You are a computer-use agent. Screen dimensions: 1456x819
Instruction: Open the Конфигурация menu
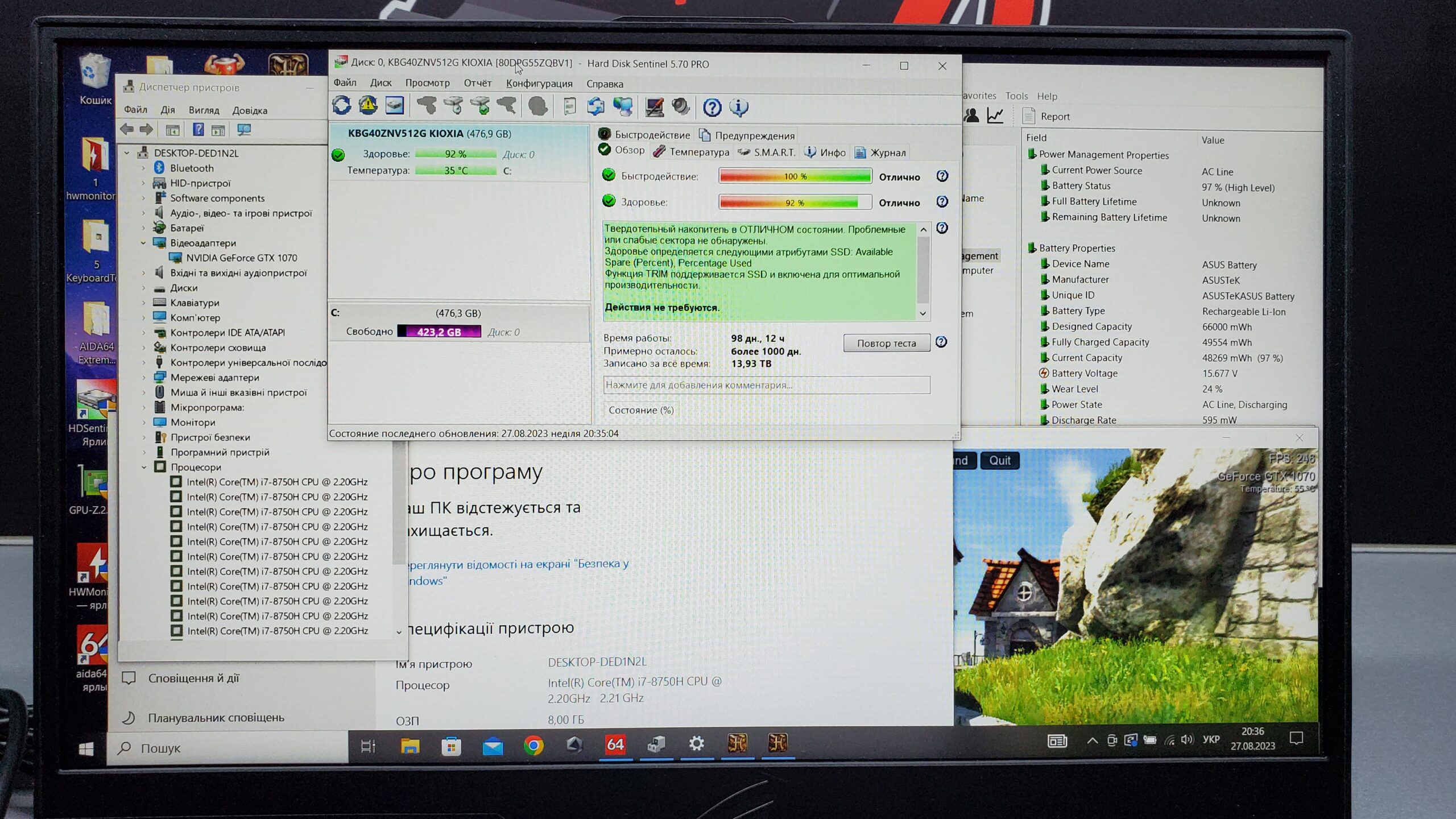[539, 84]
